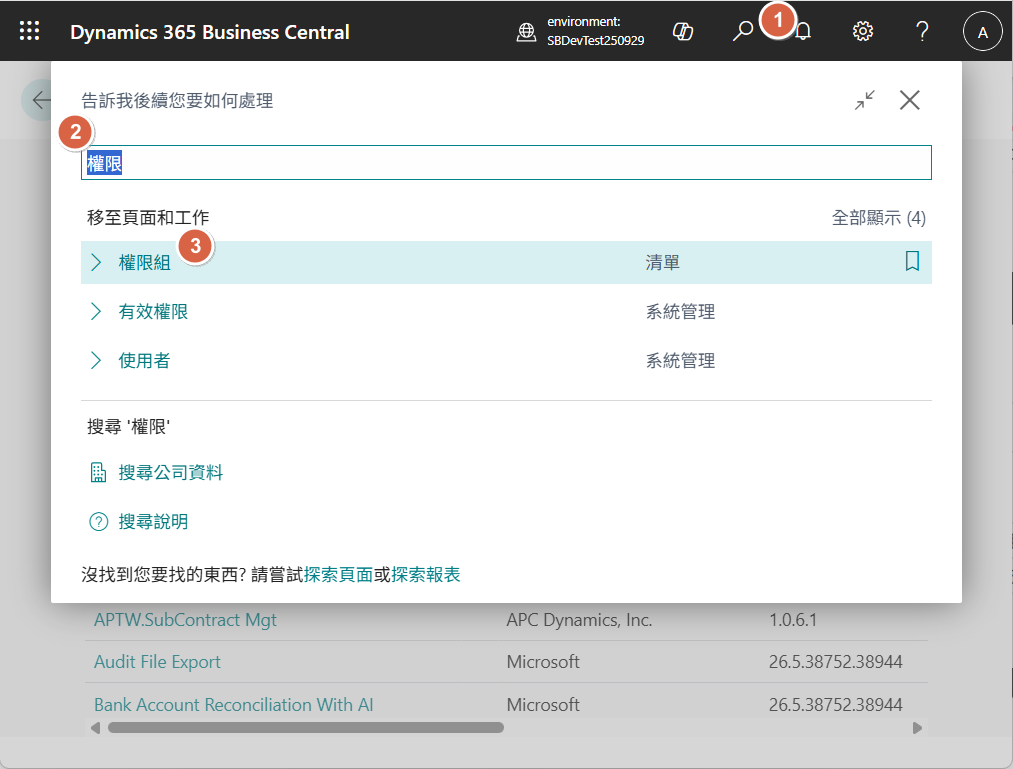
Task: Open the app launcher waffle menu
Action: pyautogui.click(x=29, y=30)
